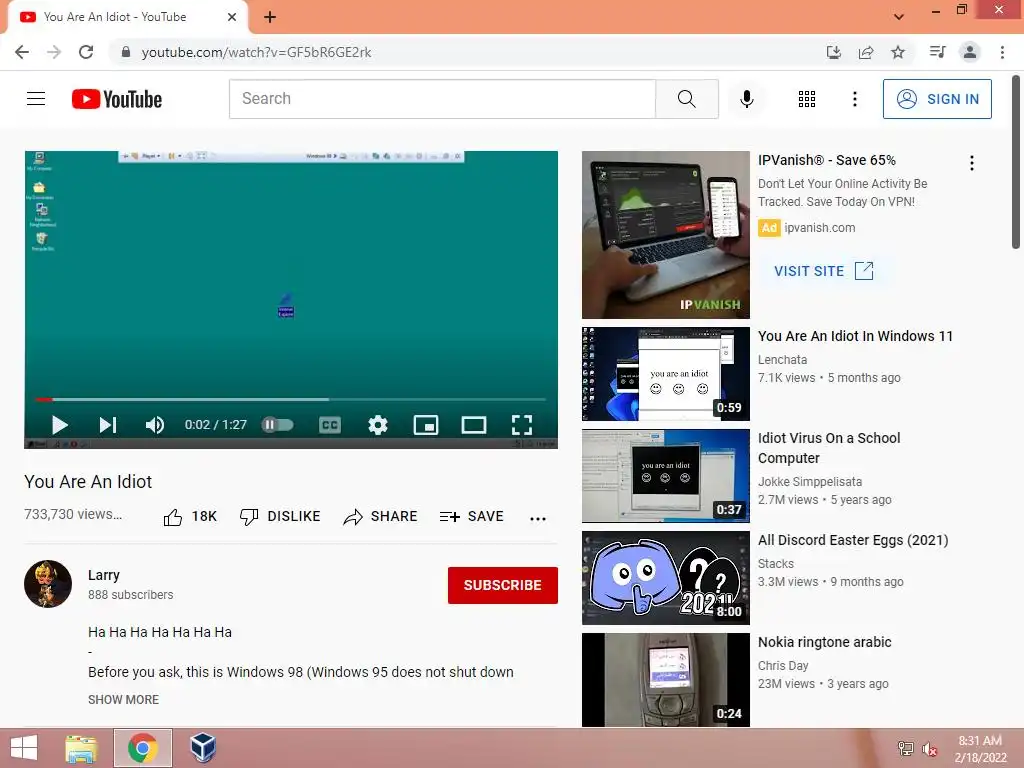Screen dimensions: 1024x768
Task: Skip to the next video
Action: (x=108, y=425)
